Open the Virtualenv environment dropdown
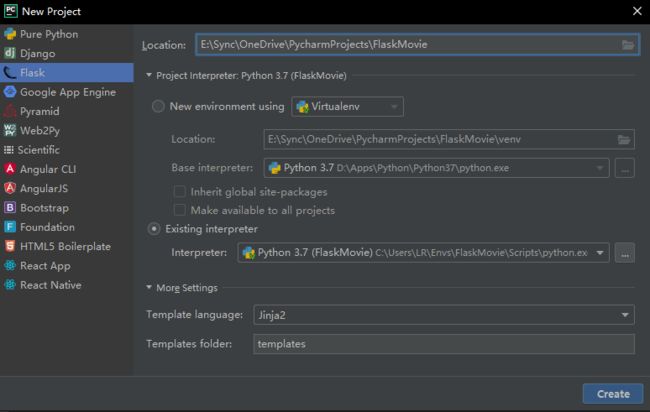This screenshot has width=650, height=412. (x=347, y=107)
